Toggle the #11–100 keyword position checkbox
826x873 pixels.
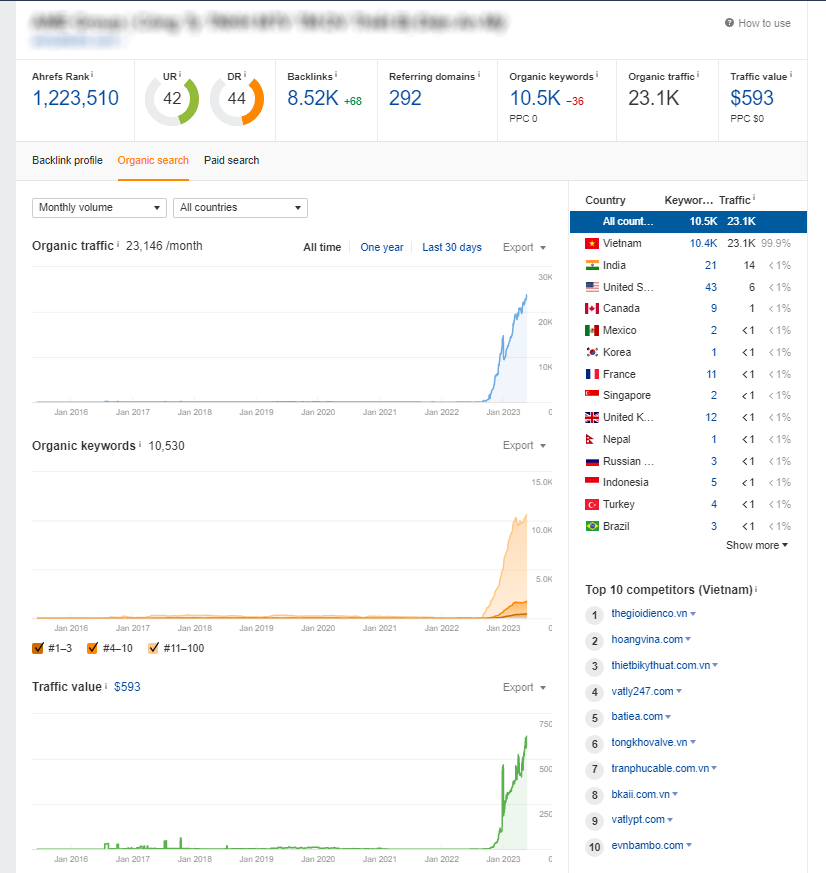pyautogui.click(x=153, y=648)
